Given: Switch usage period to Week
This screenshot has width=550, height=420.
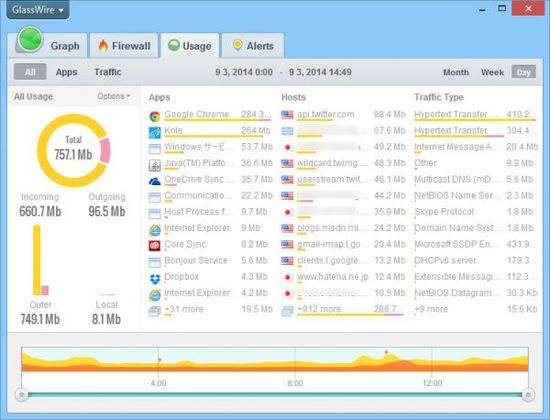Looking at the screenshot, I should pyautogui.click(x=492, y=72).
